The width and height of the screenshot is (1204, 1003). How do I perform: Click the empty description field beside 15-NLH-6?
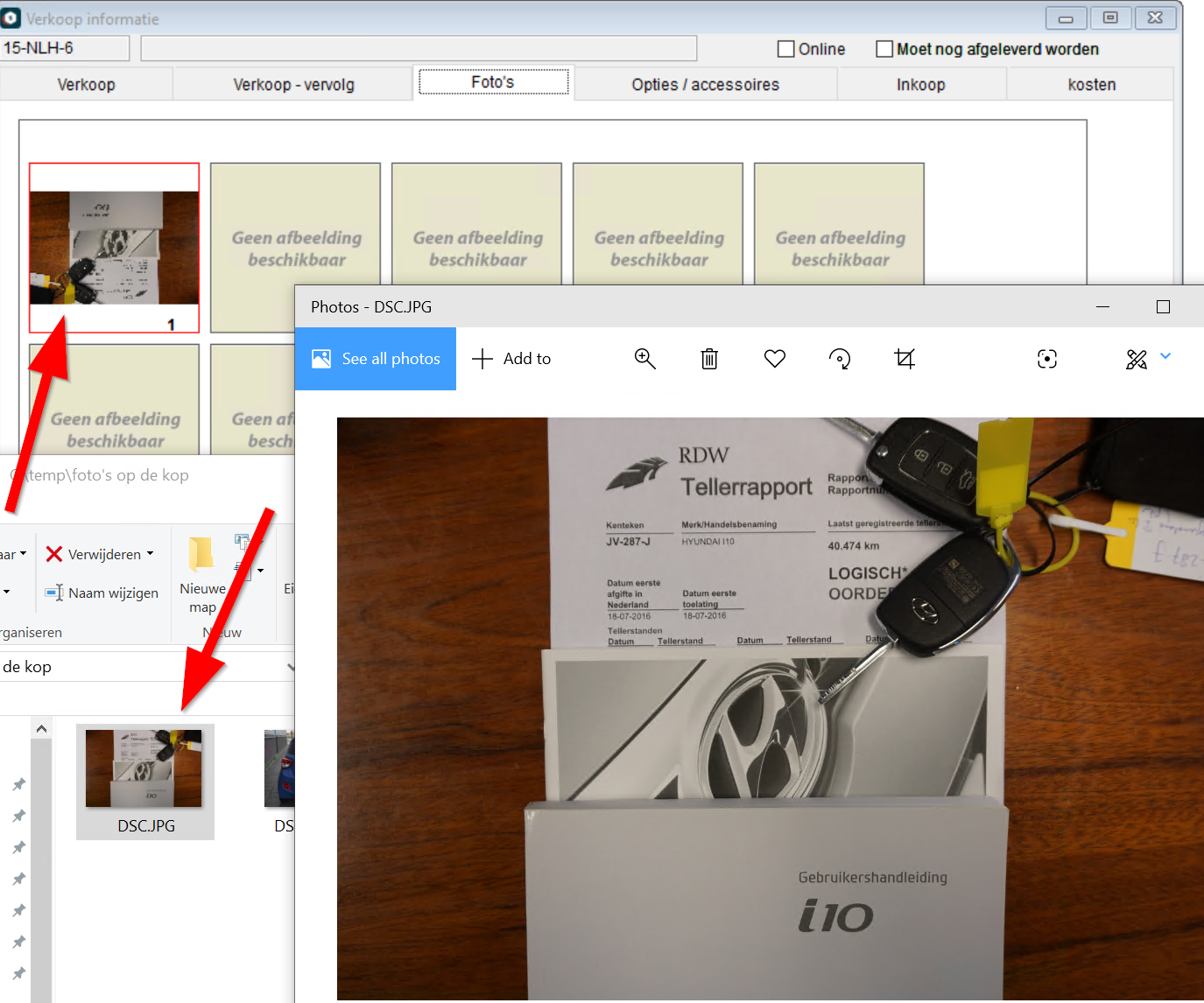(x=419, y=48)
